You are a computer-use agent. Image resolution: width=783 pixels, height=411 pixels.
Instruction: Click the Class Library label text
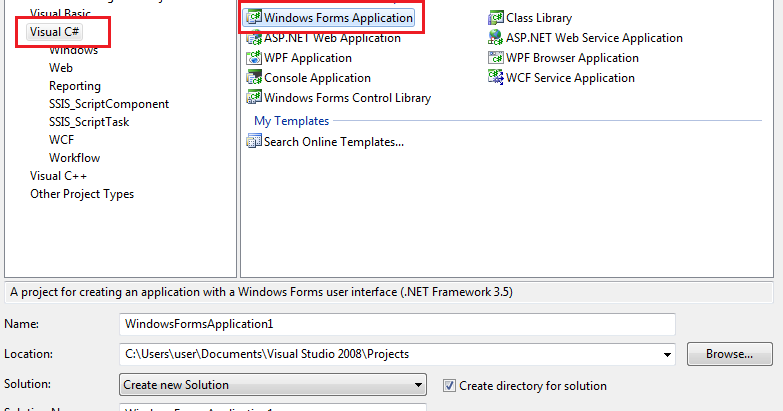[539, 18]
